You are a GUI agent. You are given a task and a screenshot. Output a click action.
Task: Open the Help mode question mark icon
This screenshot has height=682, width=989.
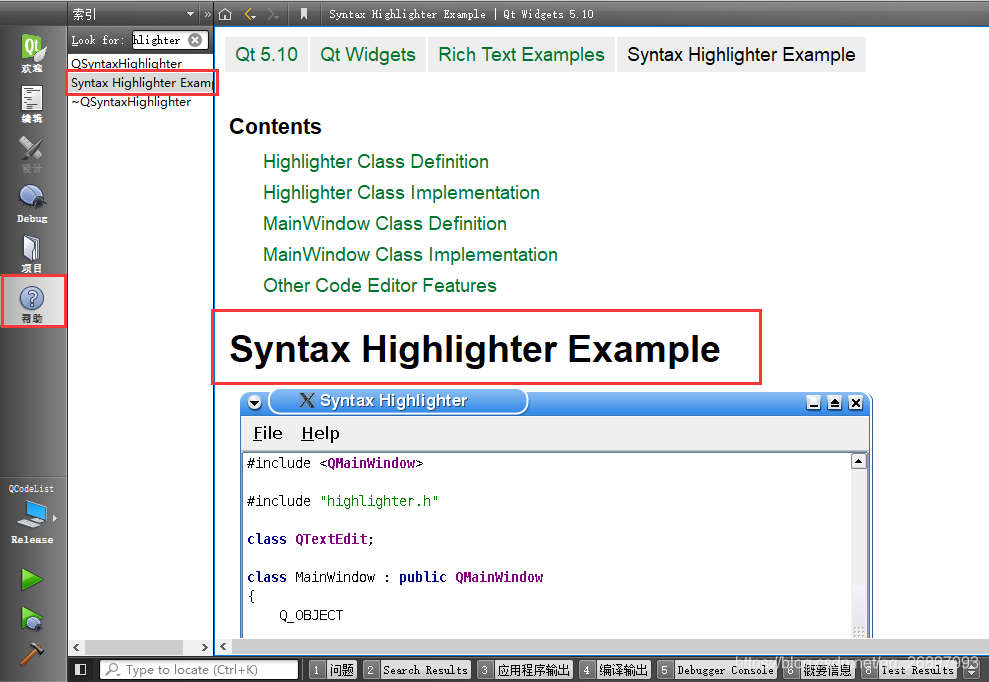[x=33, y=302]
